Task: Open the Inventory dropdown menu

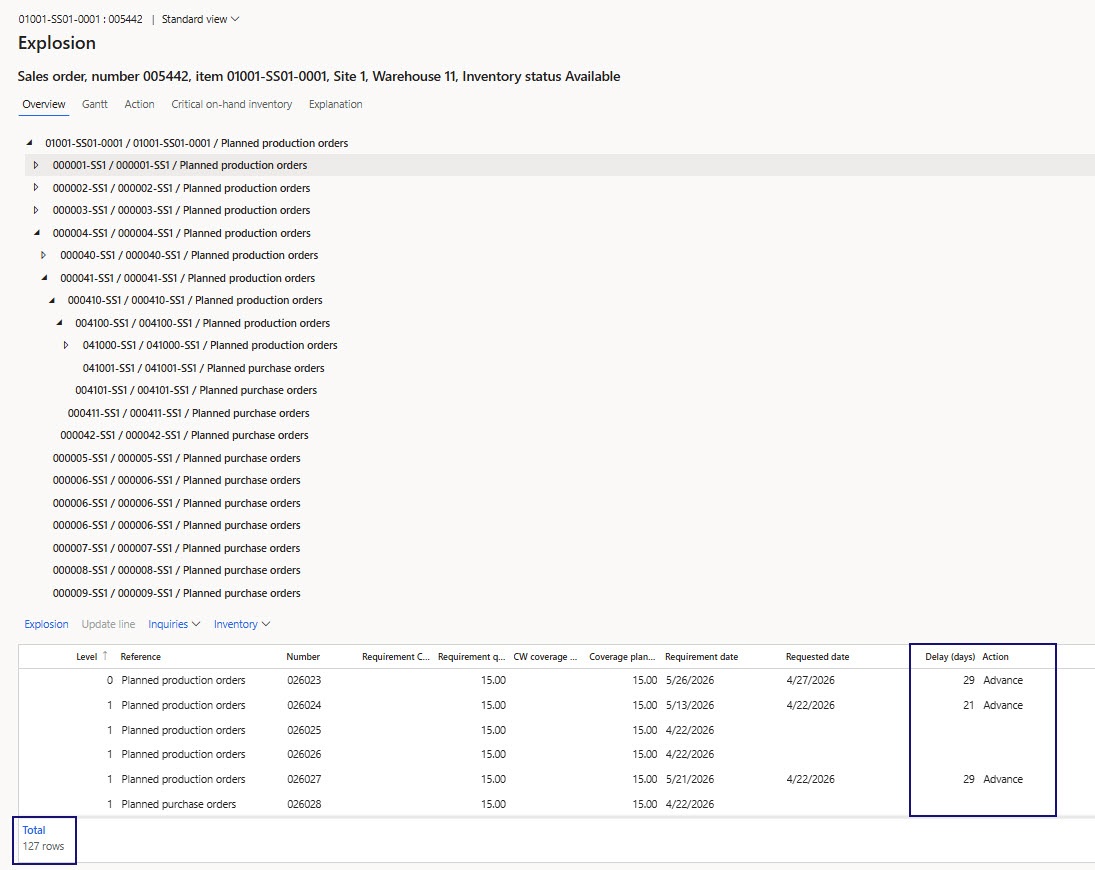Action: pos(242,624)
